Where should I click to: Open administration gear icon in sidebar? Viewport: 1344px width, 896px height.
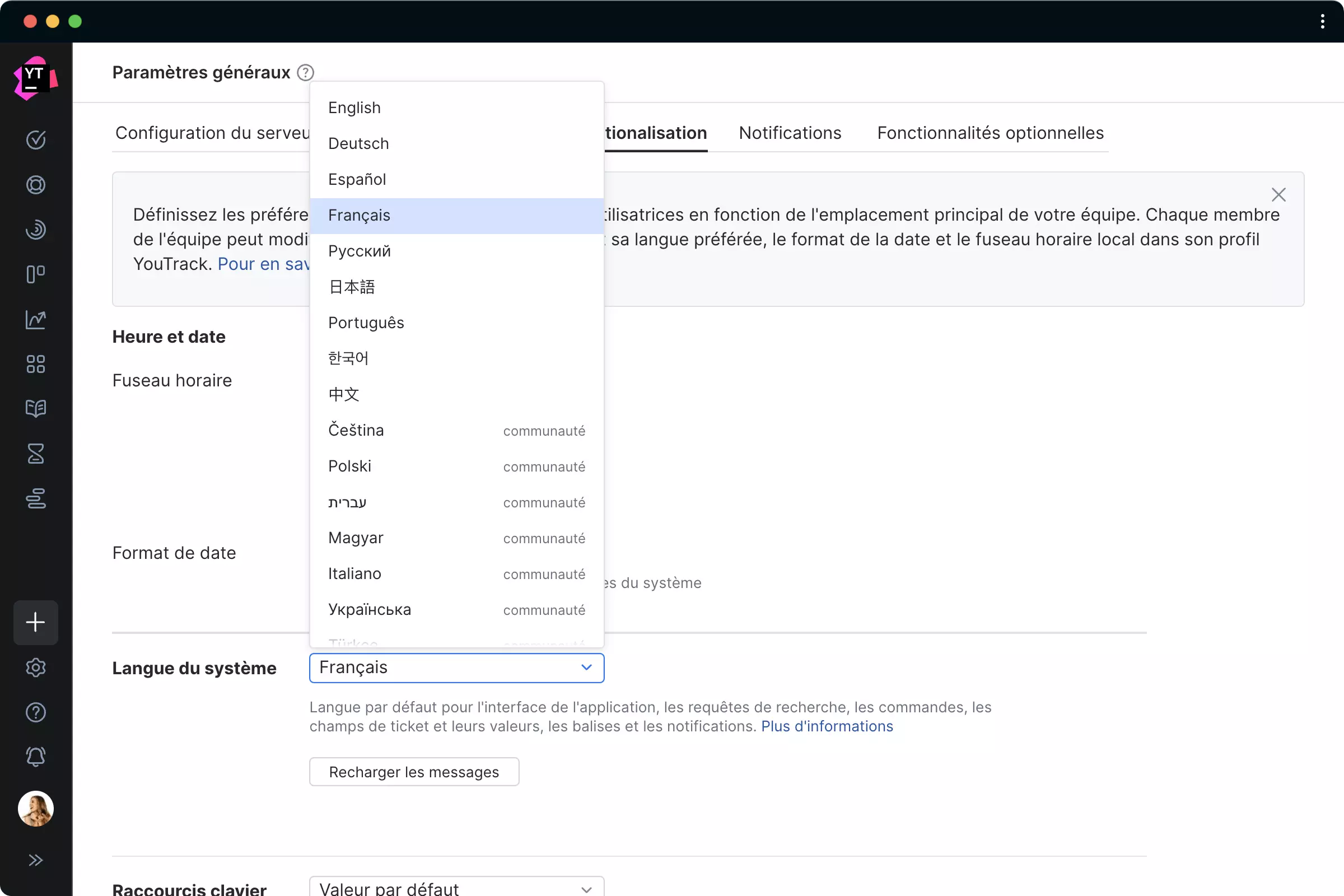35,668
